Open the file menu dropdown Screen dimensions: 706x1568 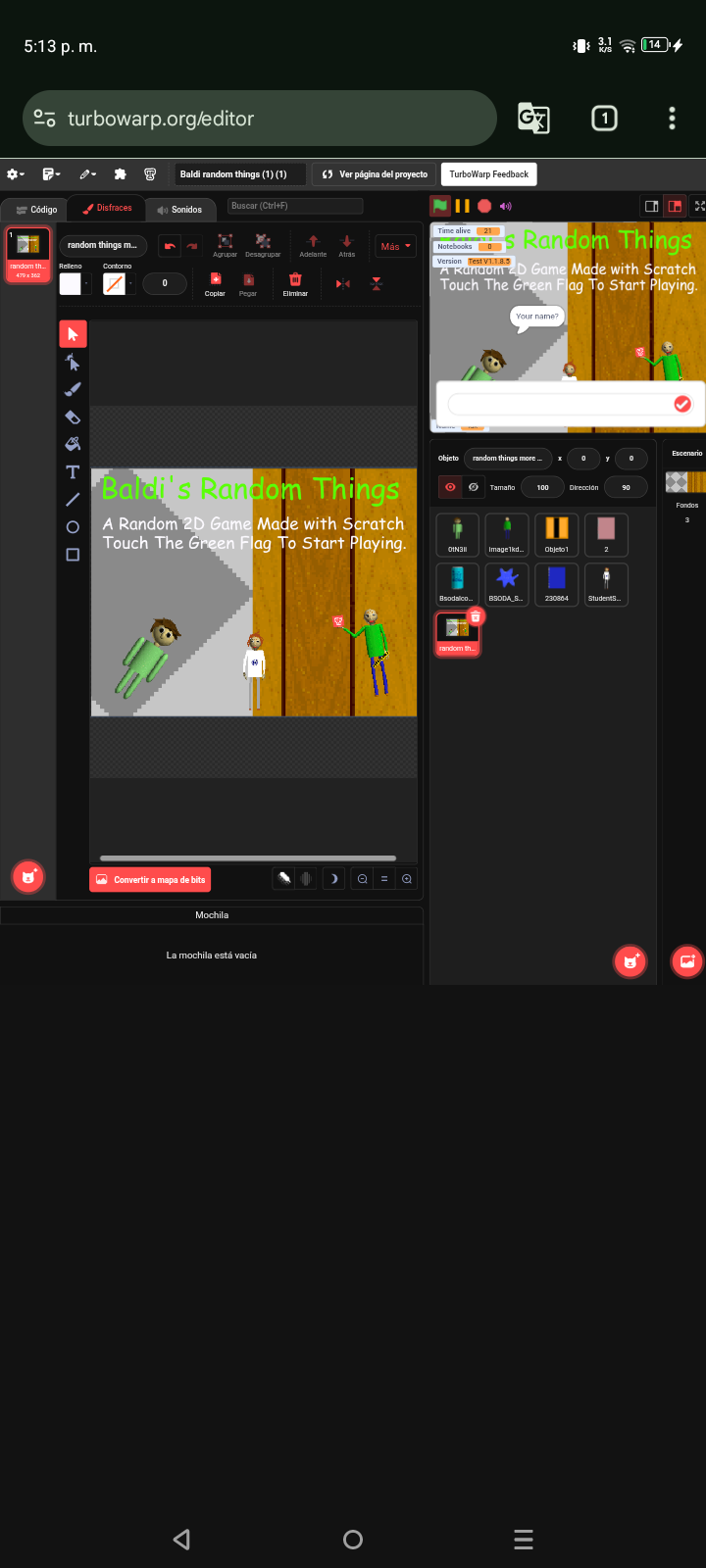point(51,174)
